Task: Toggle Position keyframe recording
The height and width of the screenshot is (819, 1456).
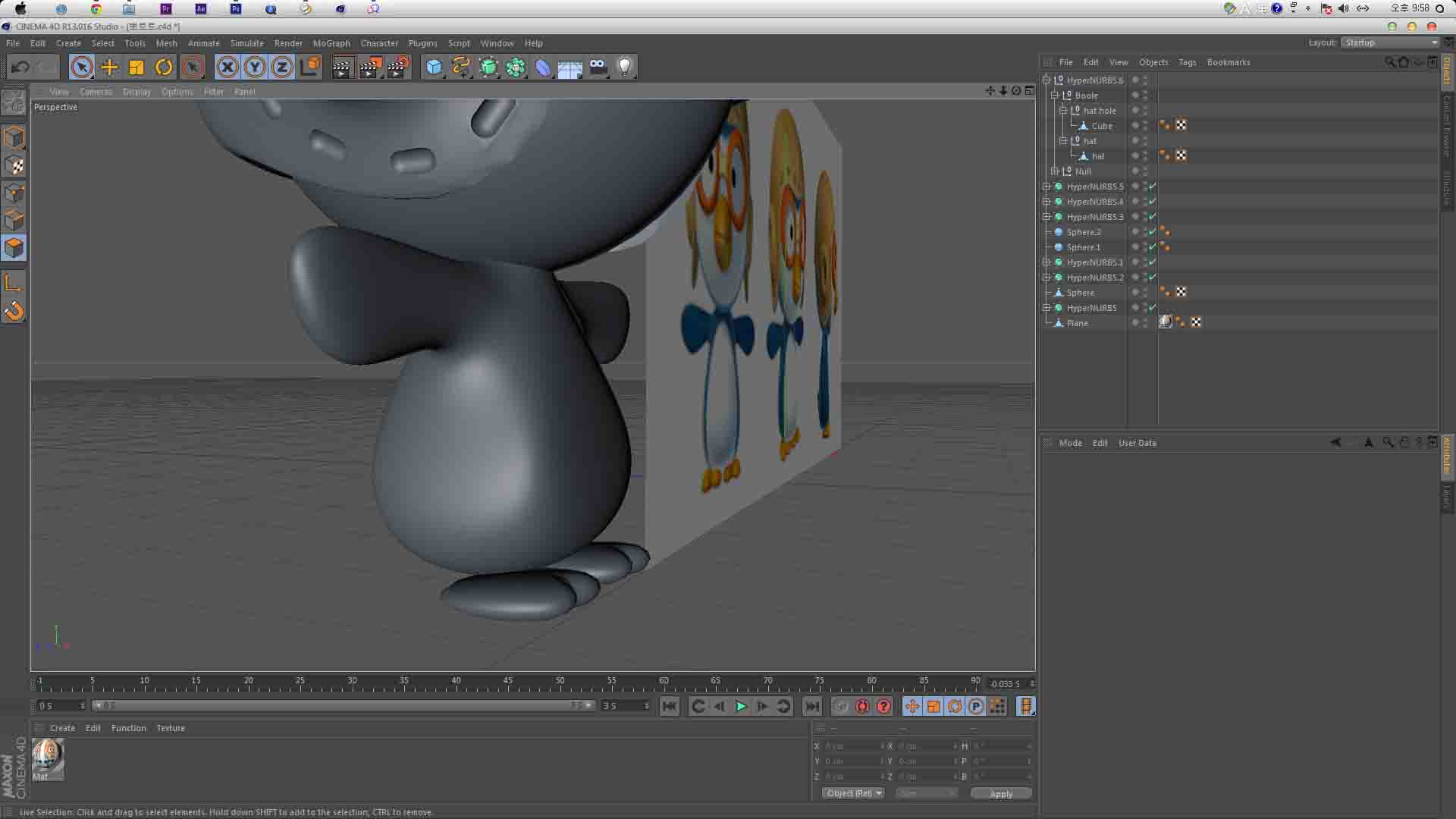Action: pos(912,706)
